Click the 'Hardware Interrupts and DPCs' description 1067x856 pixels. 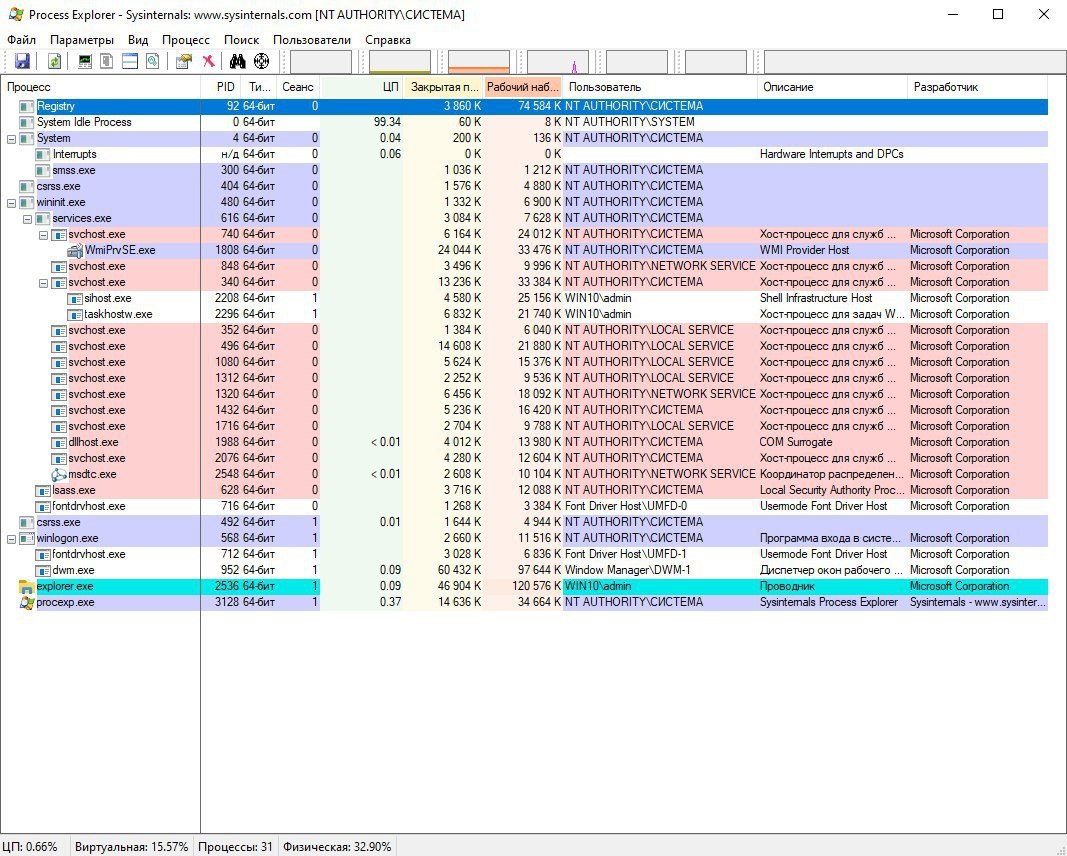[832, 154]
